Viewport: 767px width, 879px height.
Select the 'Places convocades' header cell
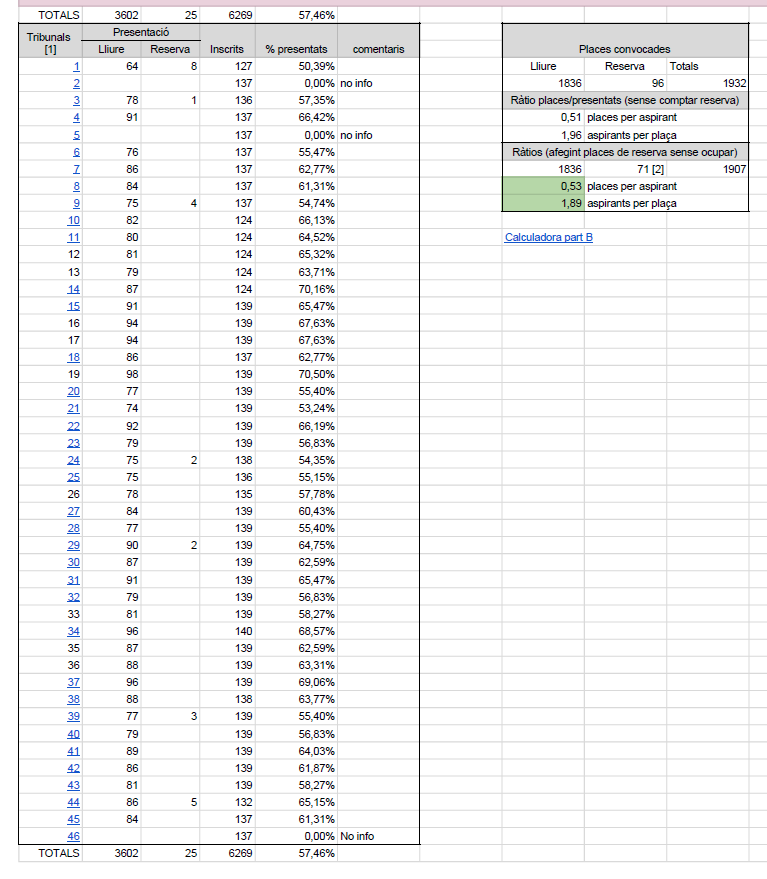(625, 41)
